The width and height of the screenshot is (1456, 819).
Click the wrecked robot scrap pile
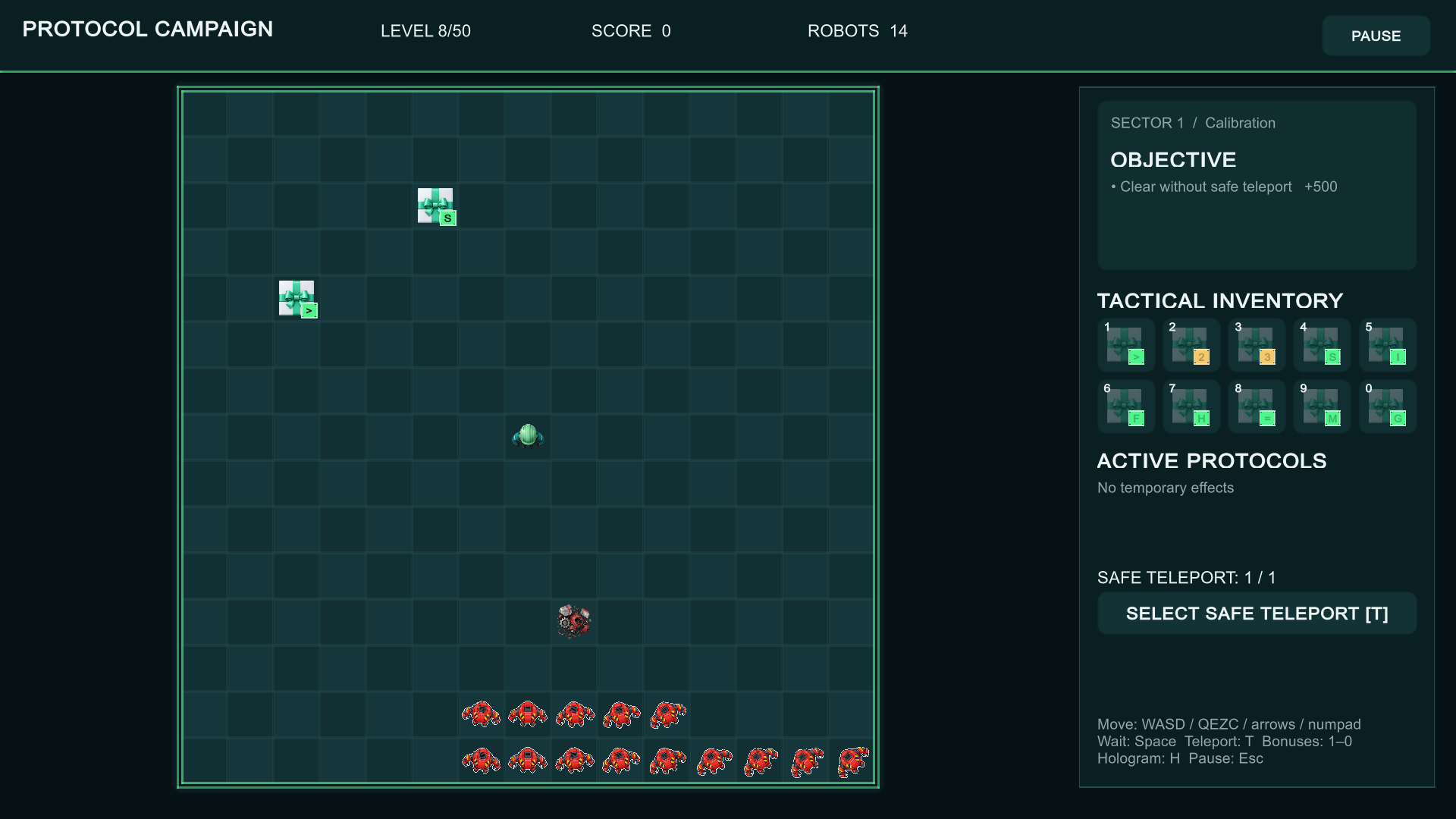coord(574,621)
